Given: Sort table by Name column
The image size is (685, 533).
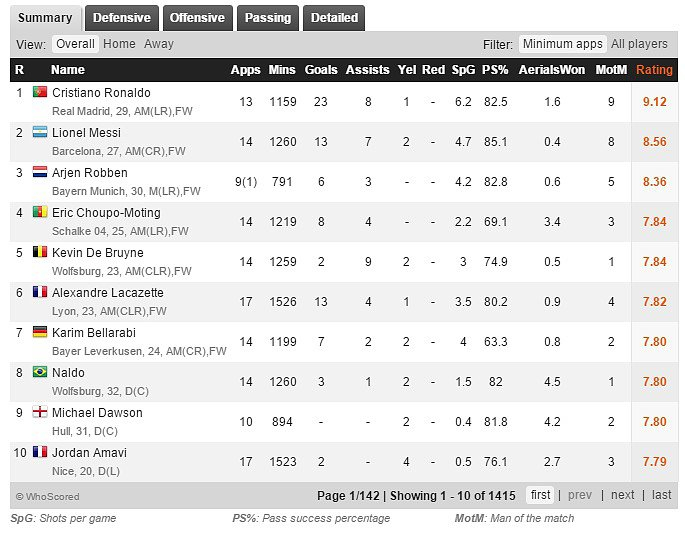Looking at the screenshot, I should 68,70.
